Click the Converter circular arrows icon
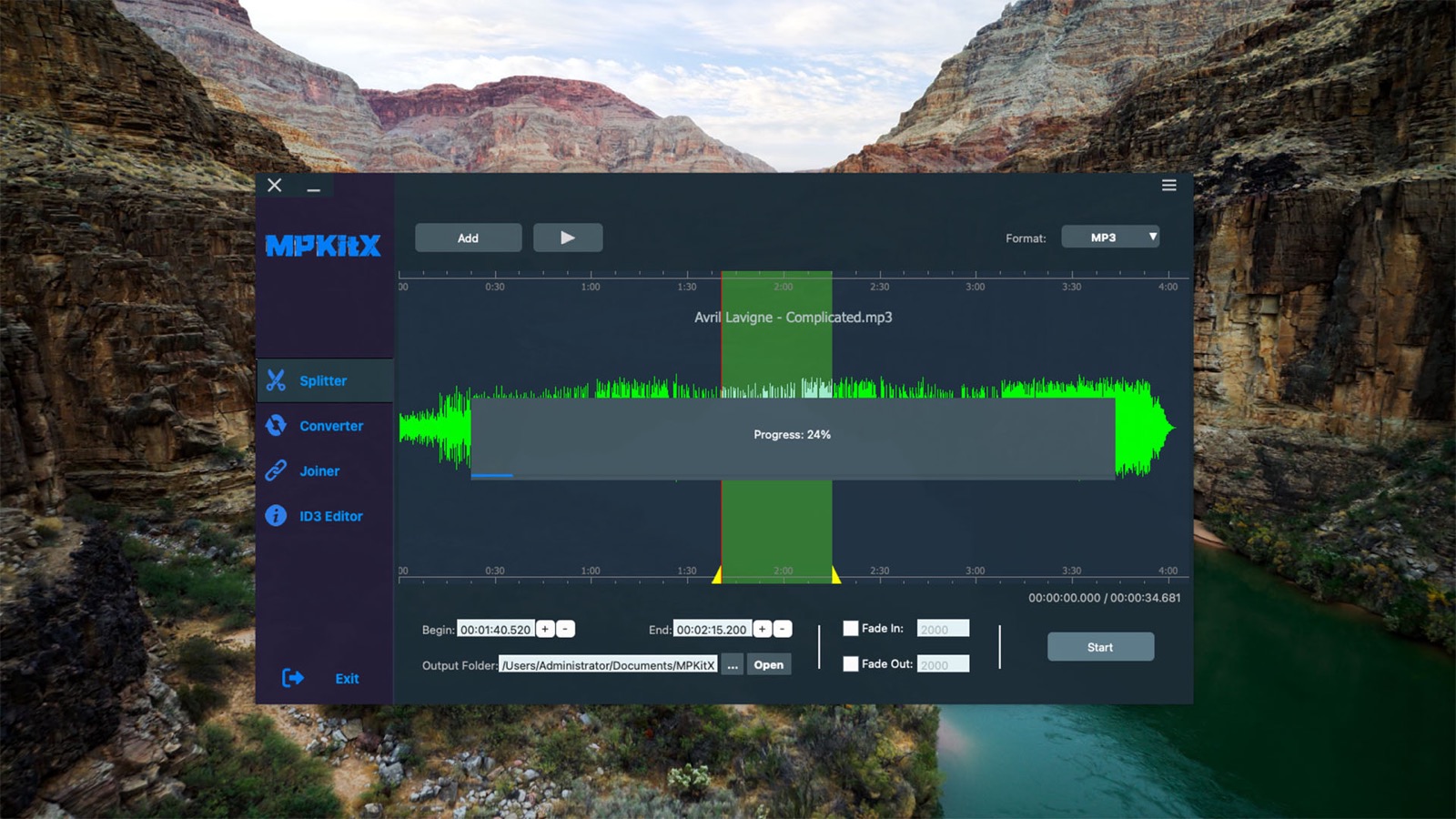The height and width of the screenshot is (819, 1456). tap(276, 425)
